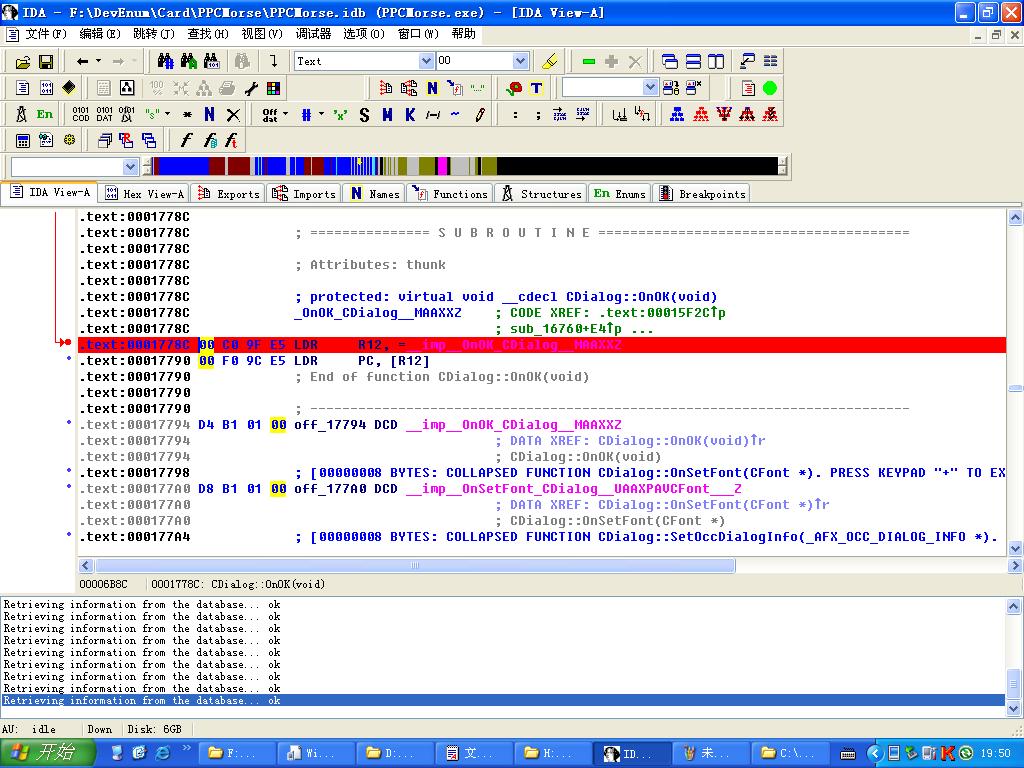Mark as code using the 0101 COD icon

coord(81,114)
